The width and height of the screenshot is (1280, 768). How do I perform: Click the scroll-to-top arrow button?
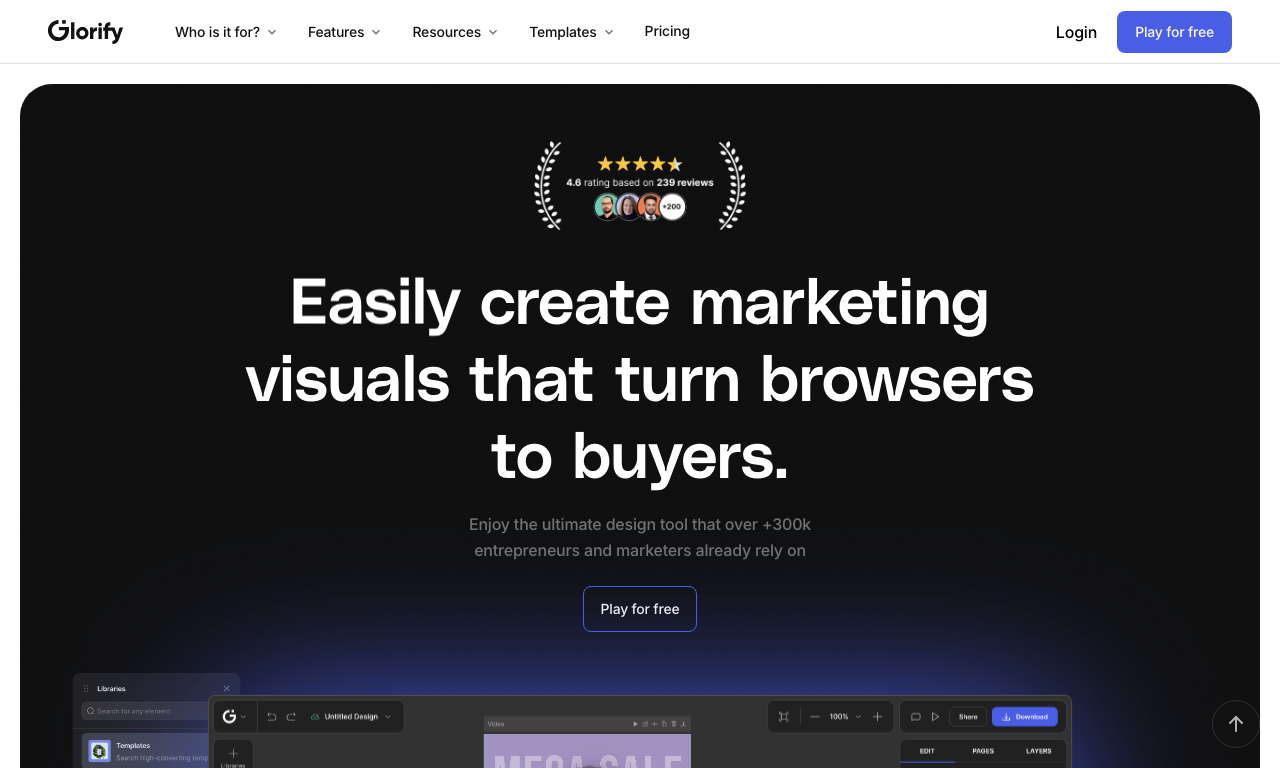[1236, 724]
